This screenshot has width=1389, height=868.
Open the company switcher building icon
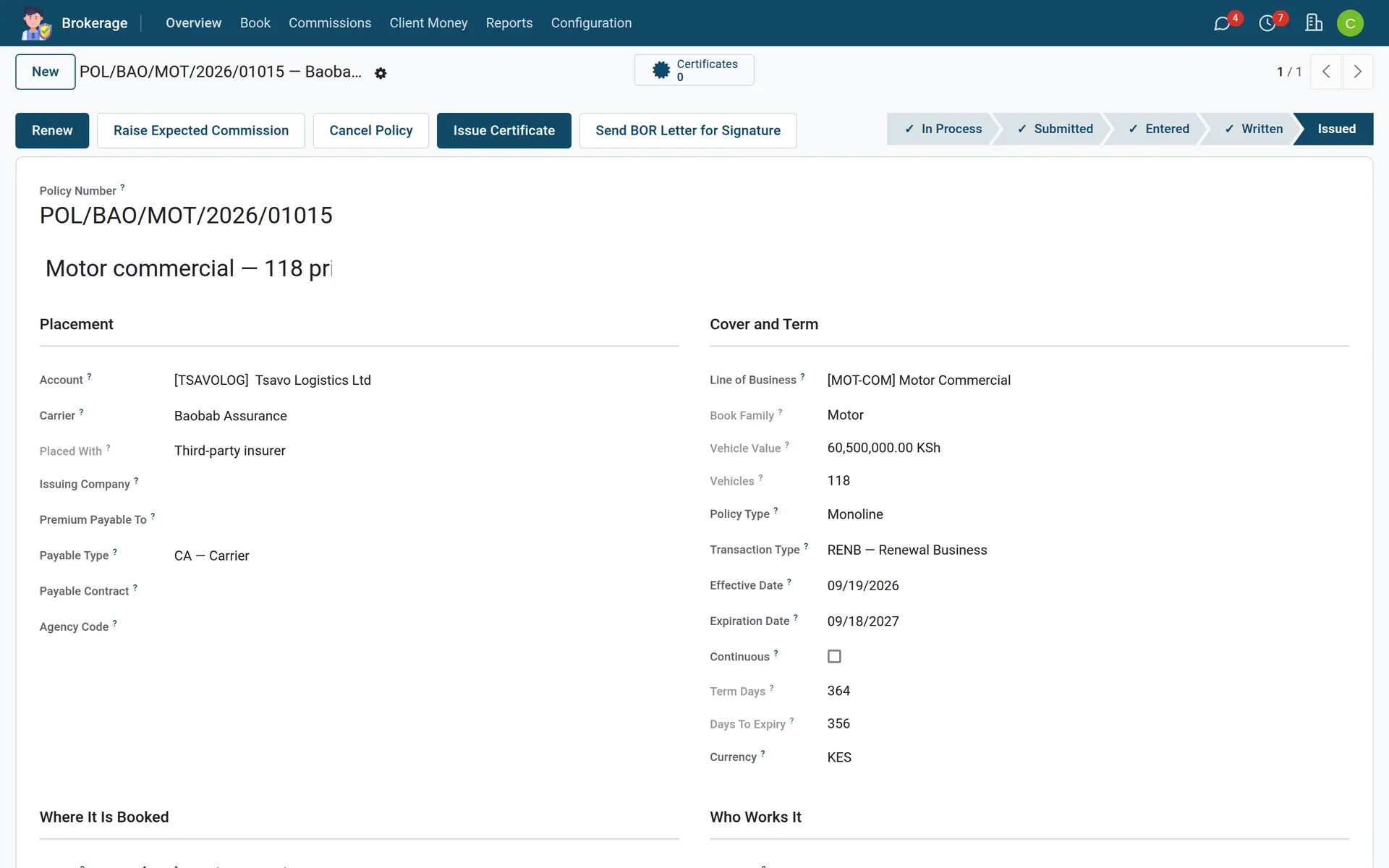[x=1314, y=23]
